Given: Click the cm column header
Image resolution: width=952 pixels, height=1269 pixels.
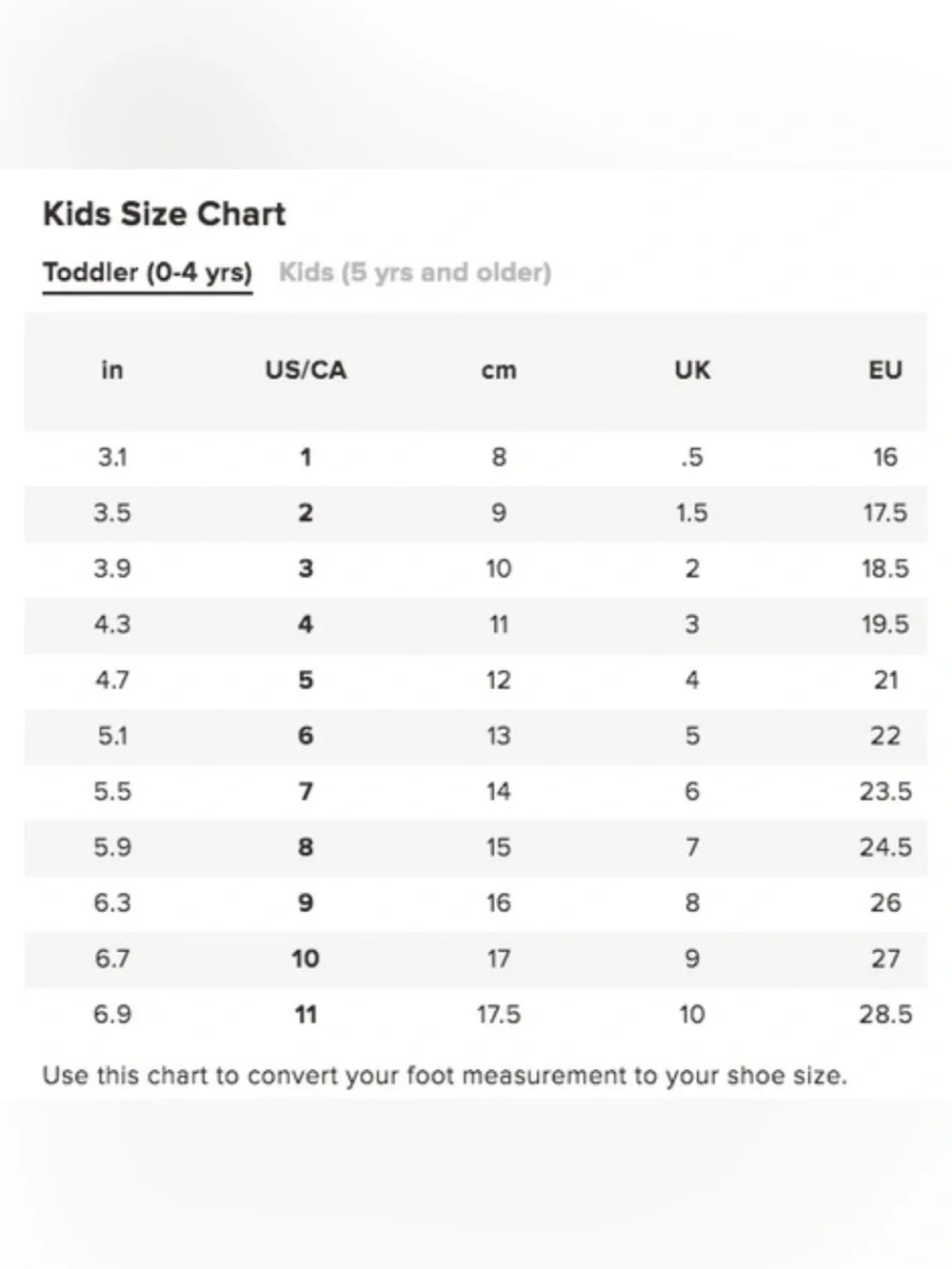Looking at the screenshot, I should [499, 371].
